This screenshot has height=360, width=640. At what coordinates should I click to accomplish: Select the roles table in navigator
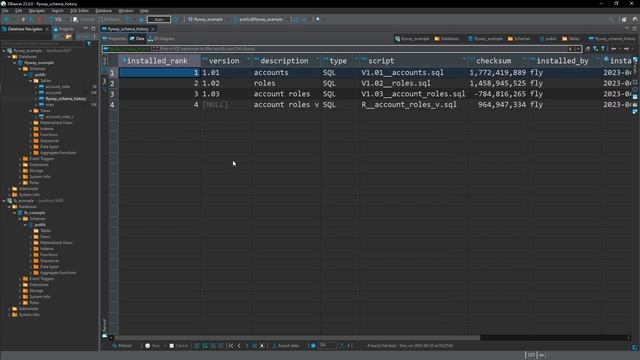pyautogui.click(x=47, y=104)
